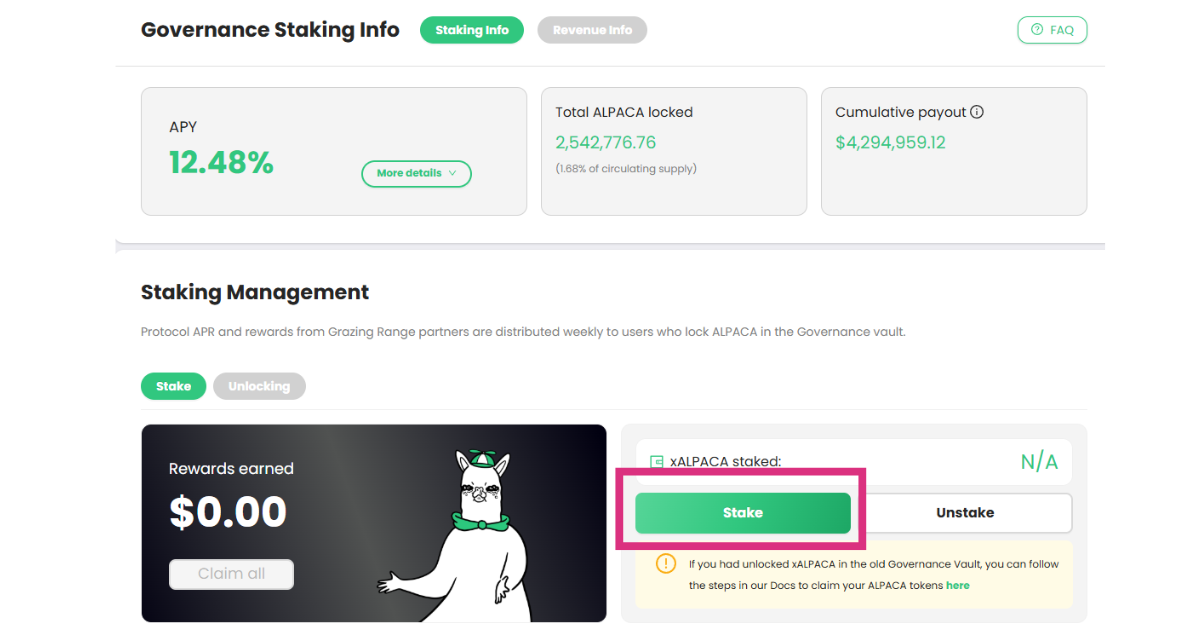Switch to Staking Info view

[472, 30]
